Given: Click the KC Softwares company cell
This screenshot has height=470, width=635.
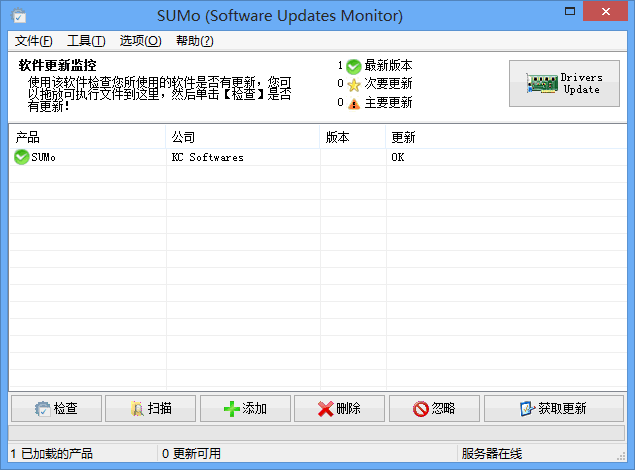Looking at the screenshot, I should tap(207, 157).
